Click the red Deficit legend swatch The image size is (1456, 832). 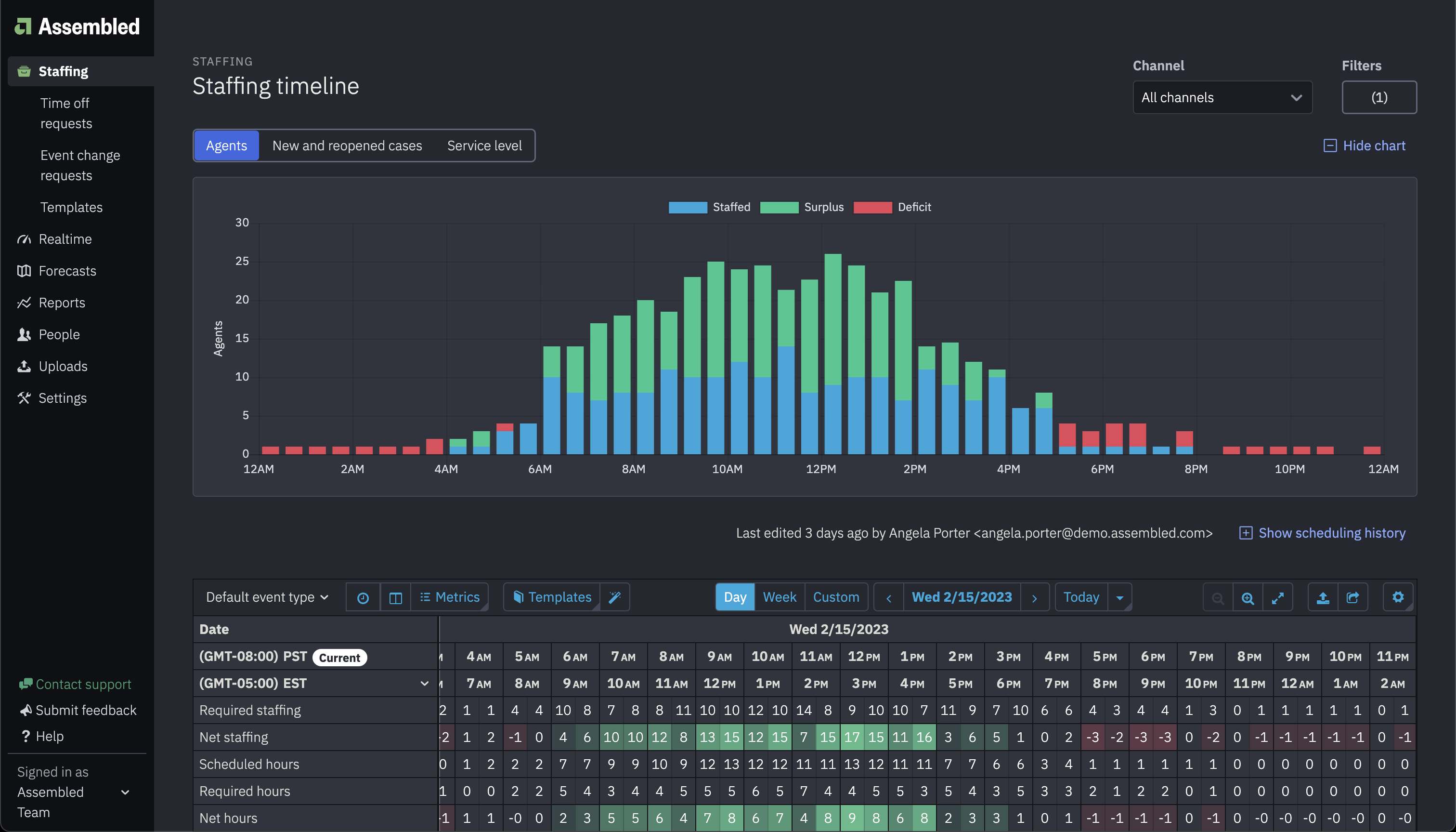872,208
